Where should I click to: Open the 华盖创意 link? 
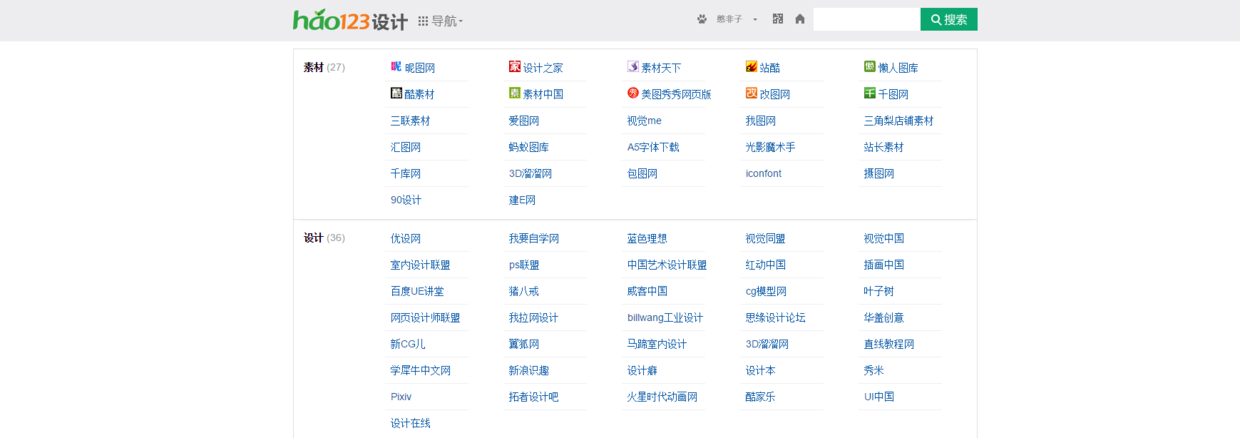tap(884, 318)
